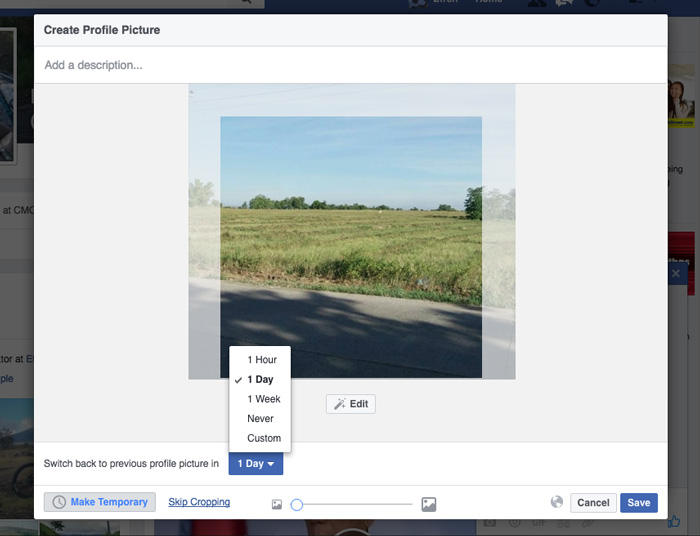The width and height of the screenshot is (700, 536).
Task: Close the blue side panel with X
Action: coord(676,274)
